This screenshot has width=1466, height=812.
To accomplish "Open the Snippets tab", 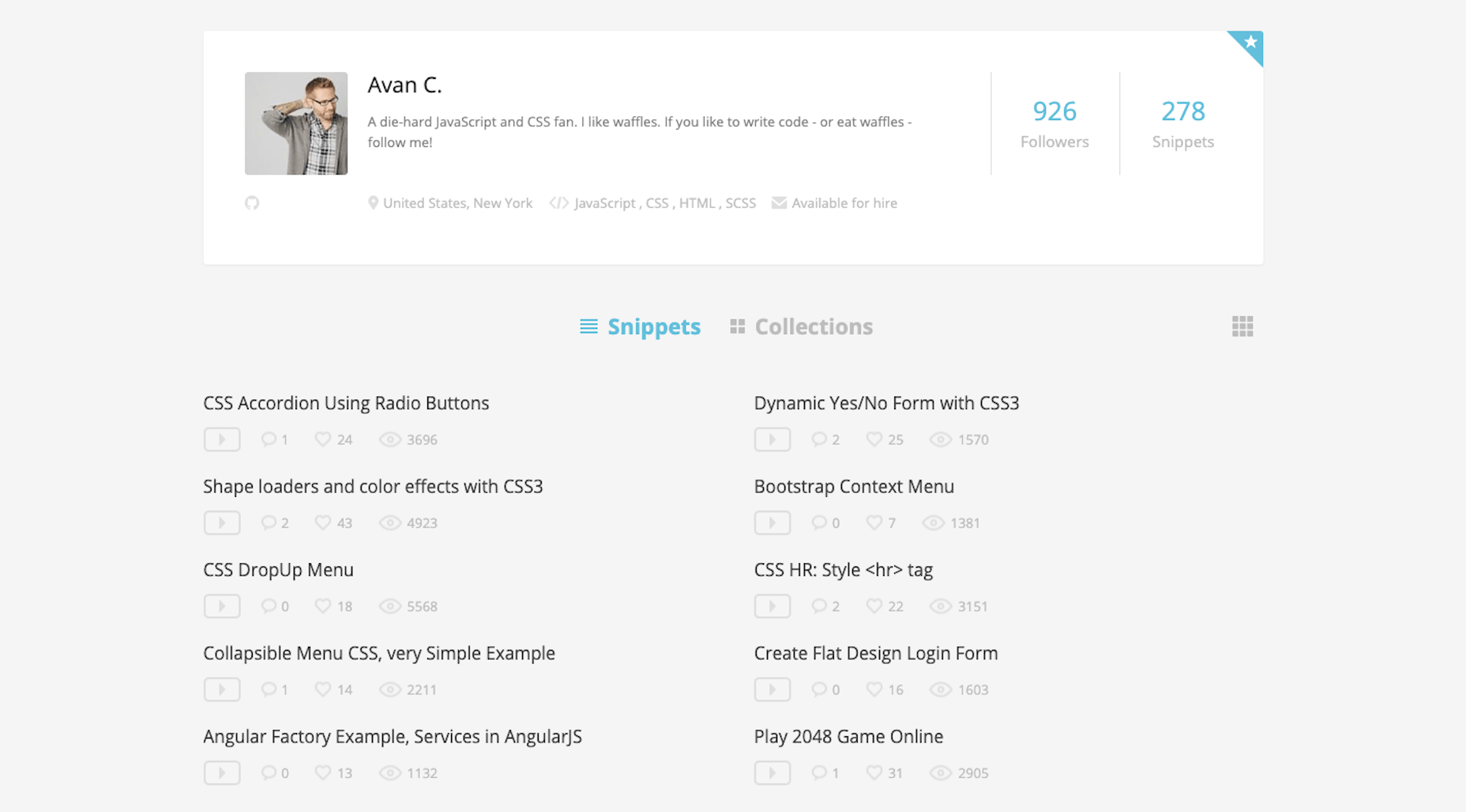I will coord(640,326).
